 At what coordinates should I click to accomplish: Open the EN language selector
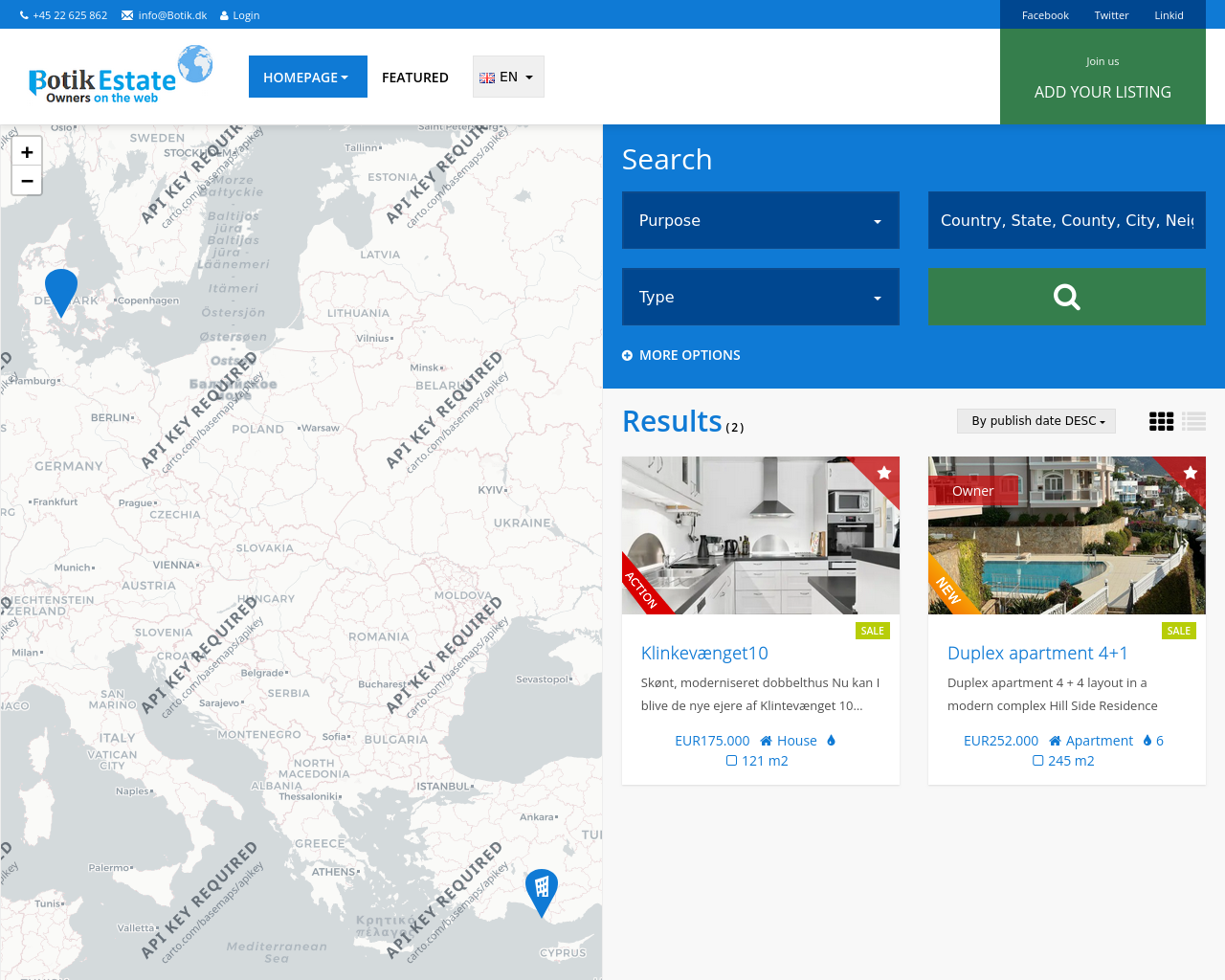click(508, 77)
